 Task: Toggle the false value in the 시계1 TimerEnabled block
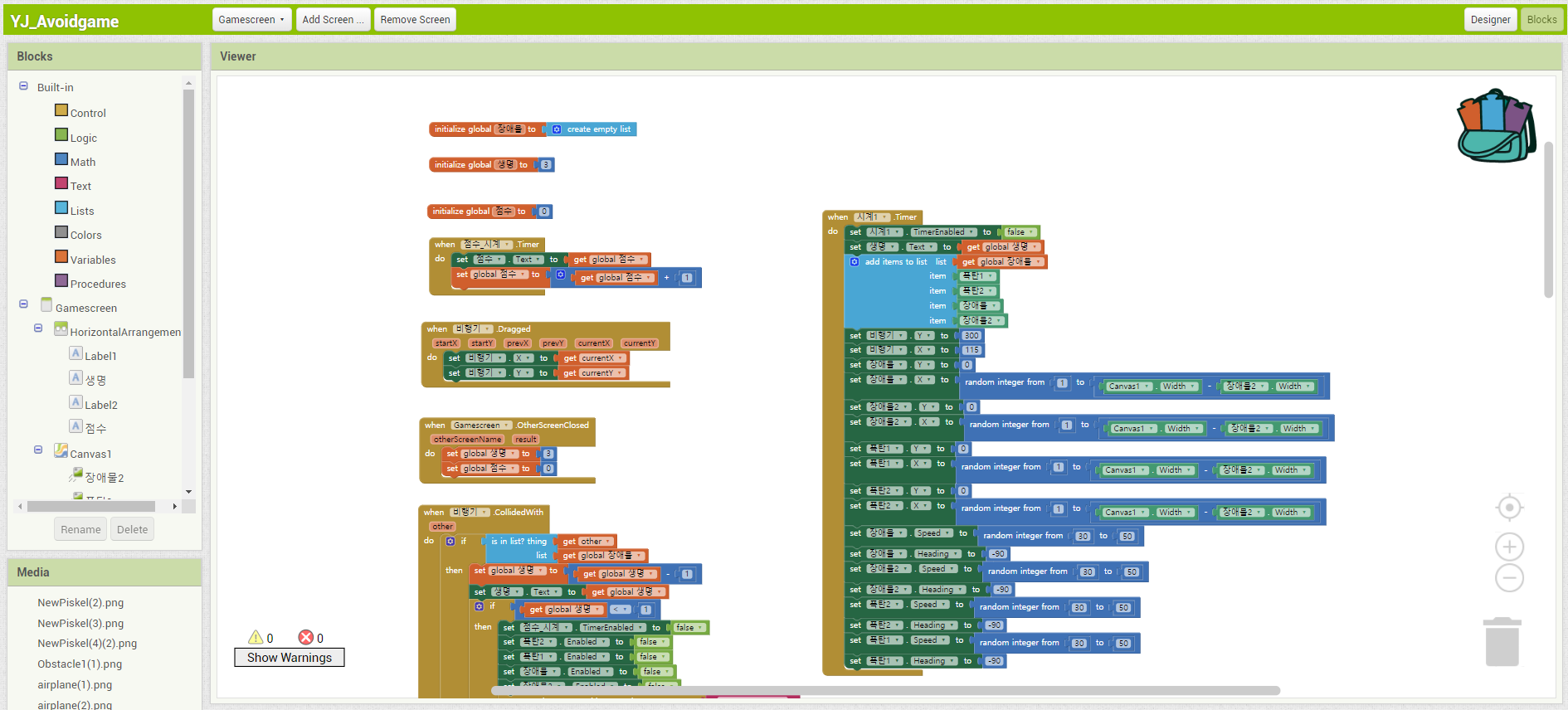(x=1018, y=232)
